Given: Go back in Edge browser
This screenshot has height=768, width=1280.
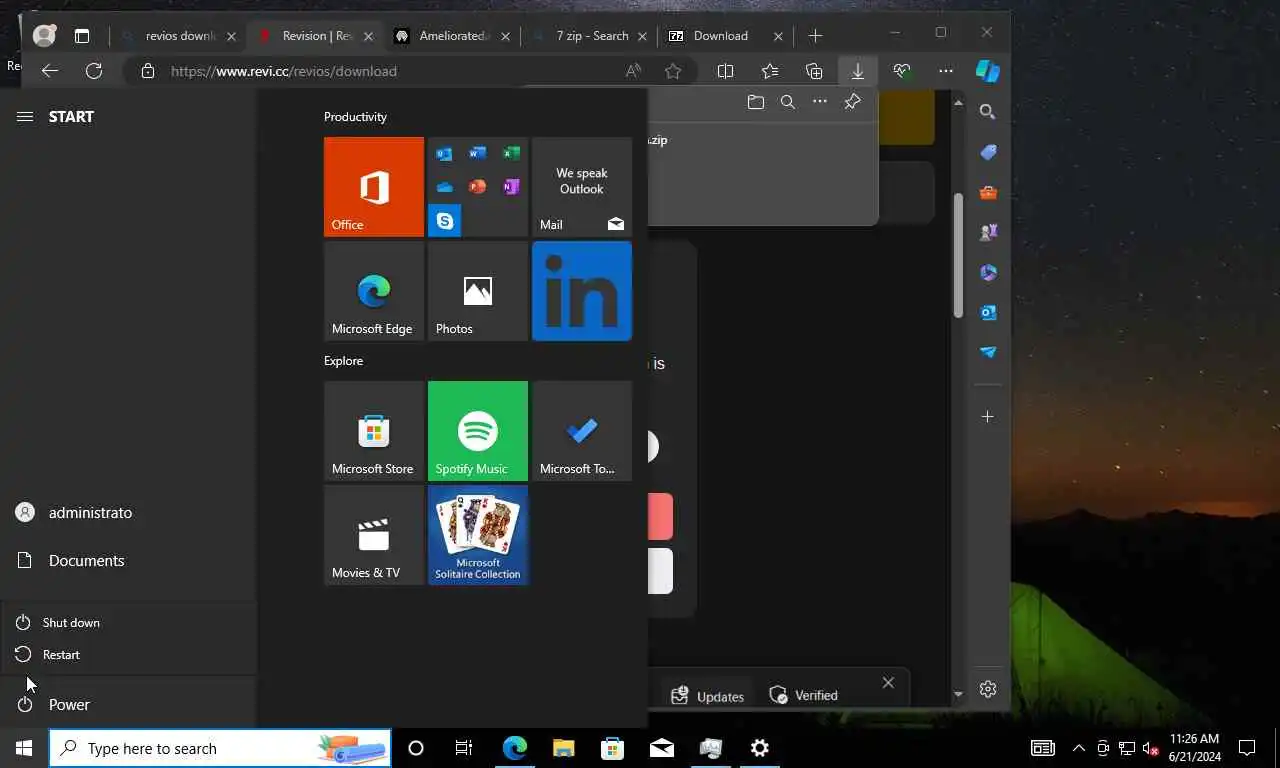Looking at the screenshot, I should (50, 71).
